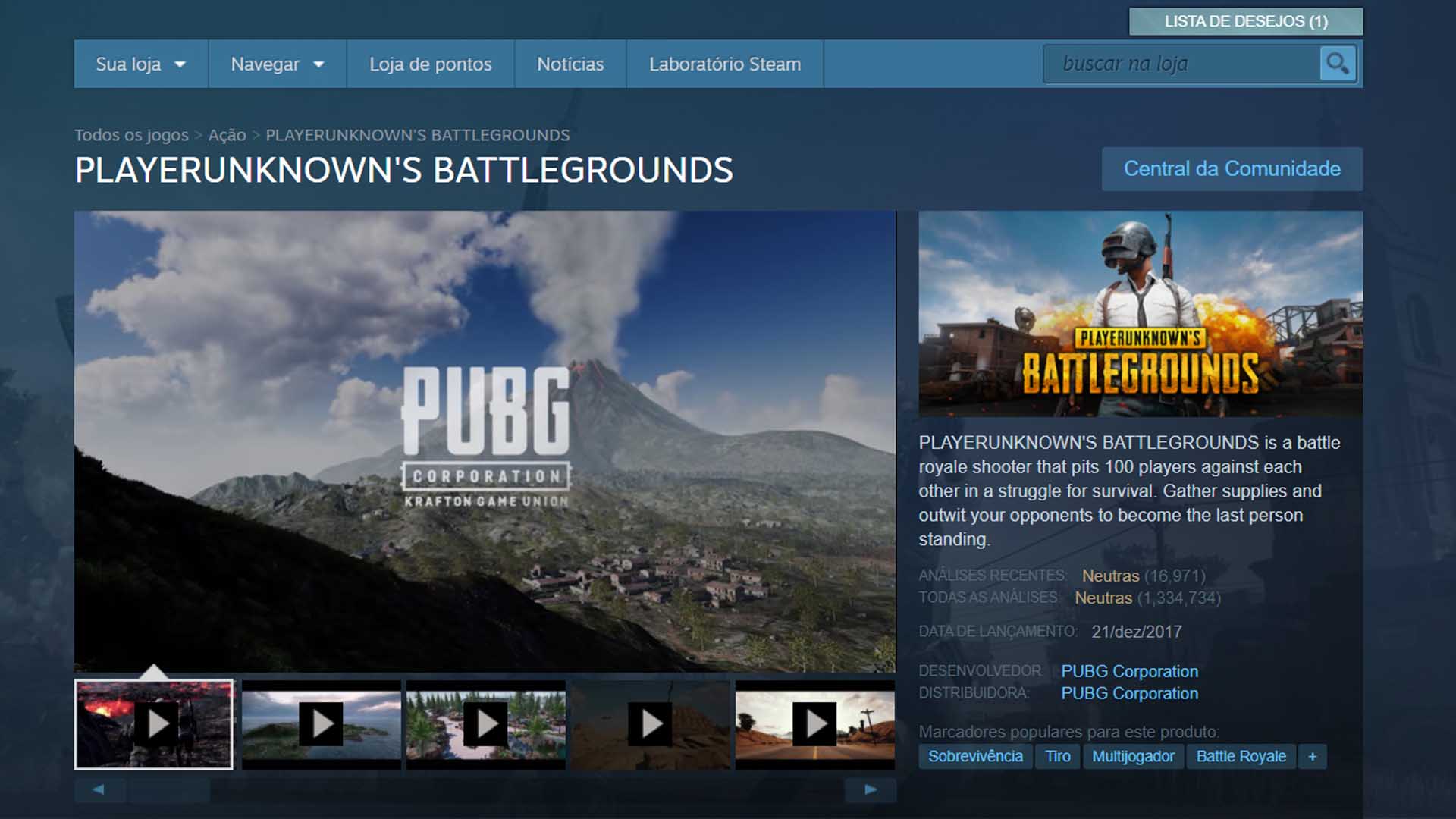Open developer PUBG Corporation link
This screenshot has width=1456, height=819.
(1129, 671)
